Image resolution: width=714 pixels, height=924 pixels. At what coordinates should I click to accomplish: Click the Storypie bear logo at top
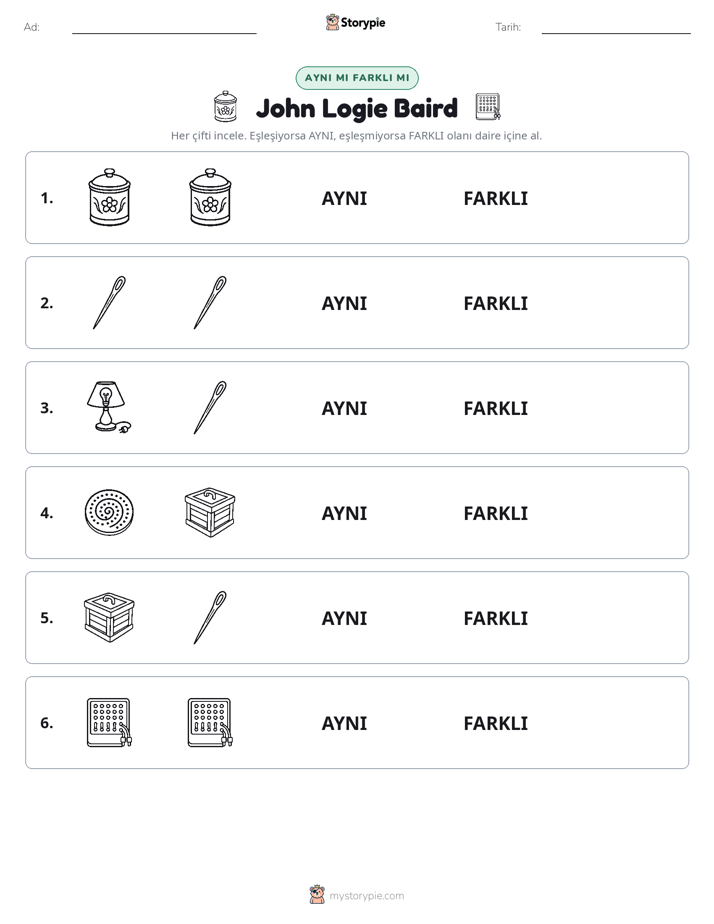[x=332, y=22]
